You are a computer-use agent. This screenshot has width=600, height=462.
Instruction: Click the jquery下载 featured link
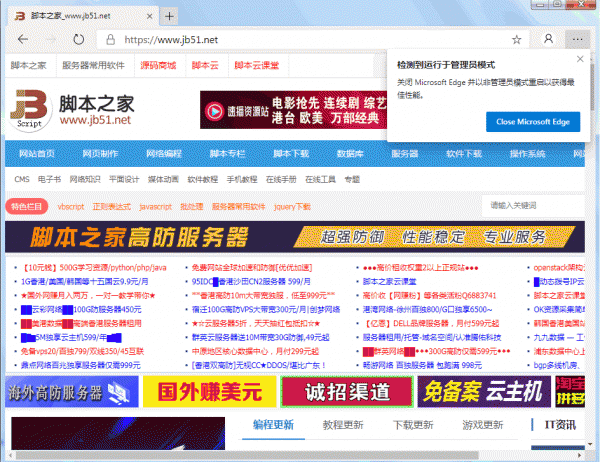pyautogui.click(x=292, y=207)
